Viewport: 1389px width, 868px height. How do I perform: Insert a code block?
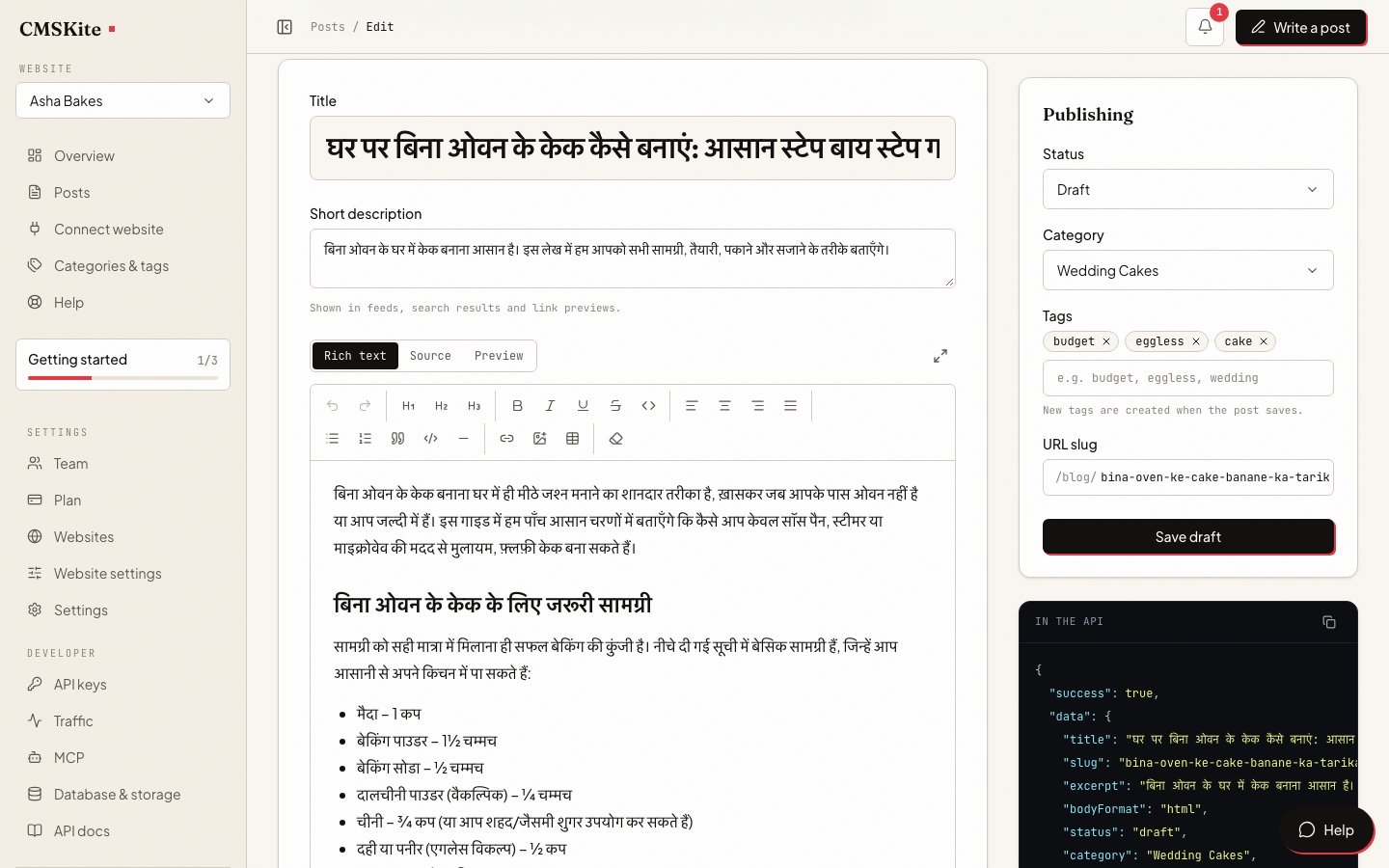(431, 439)
